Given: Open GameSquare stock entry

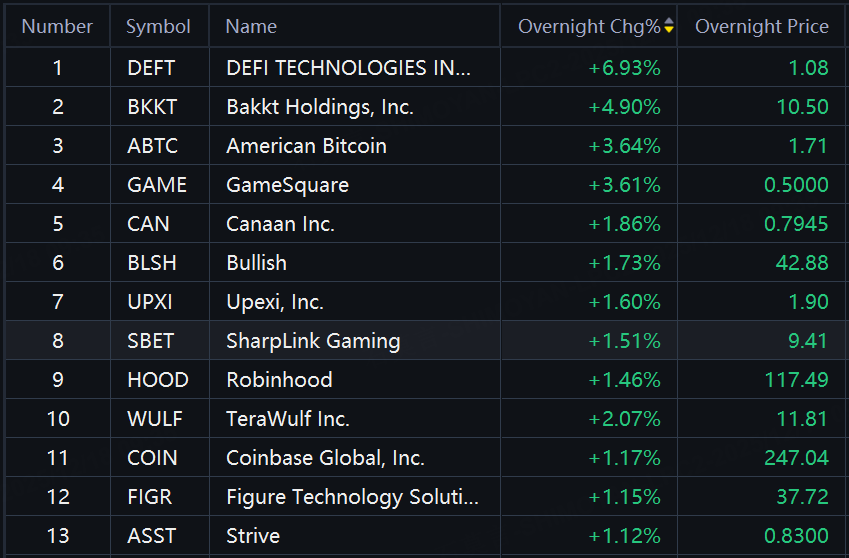Looking at the screenshot, I should click(x=288, y=185).
